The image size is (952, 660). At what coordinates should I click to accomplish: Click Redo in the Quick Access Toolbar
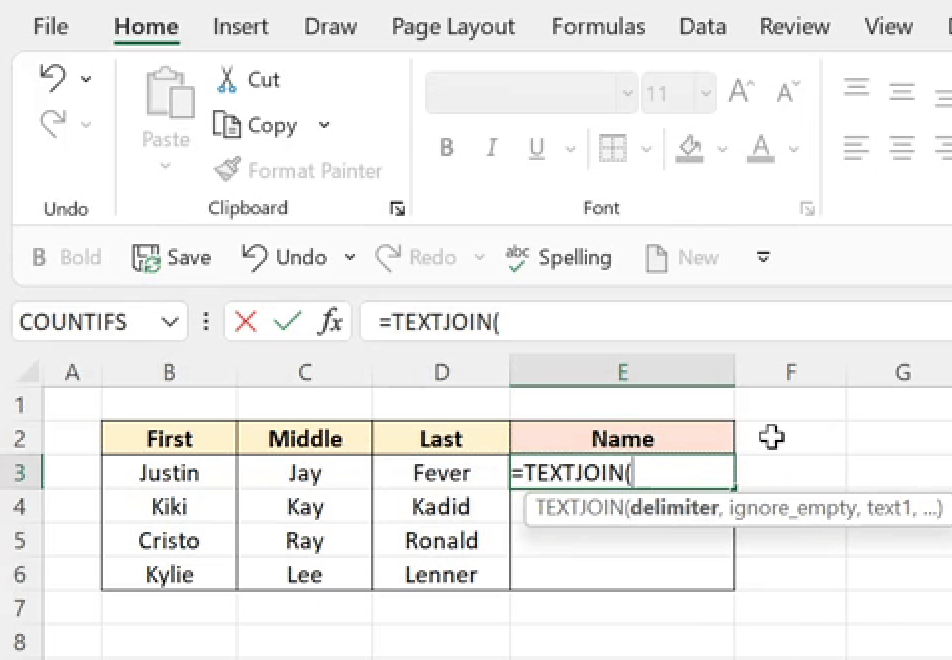tap(416, 257)
